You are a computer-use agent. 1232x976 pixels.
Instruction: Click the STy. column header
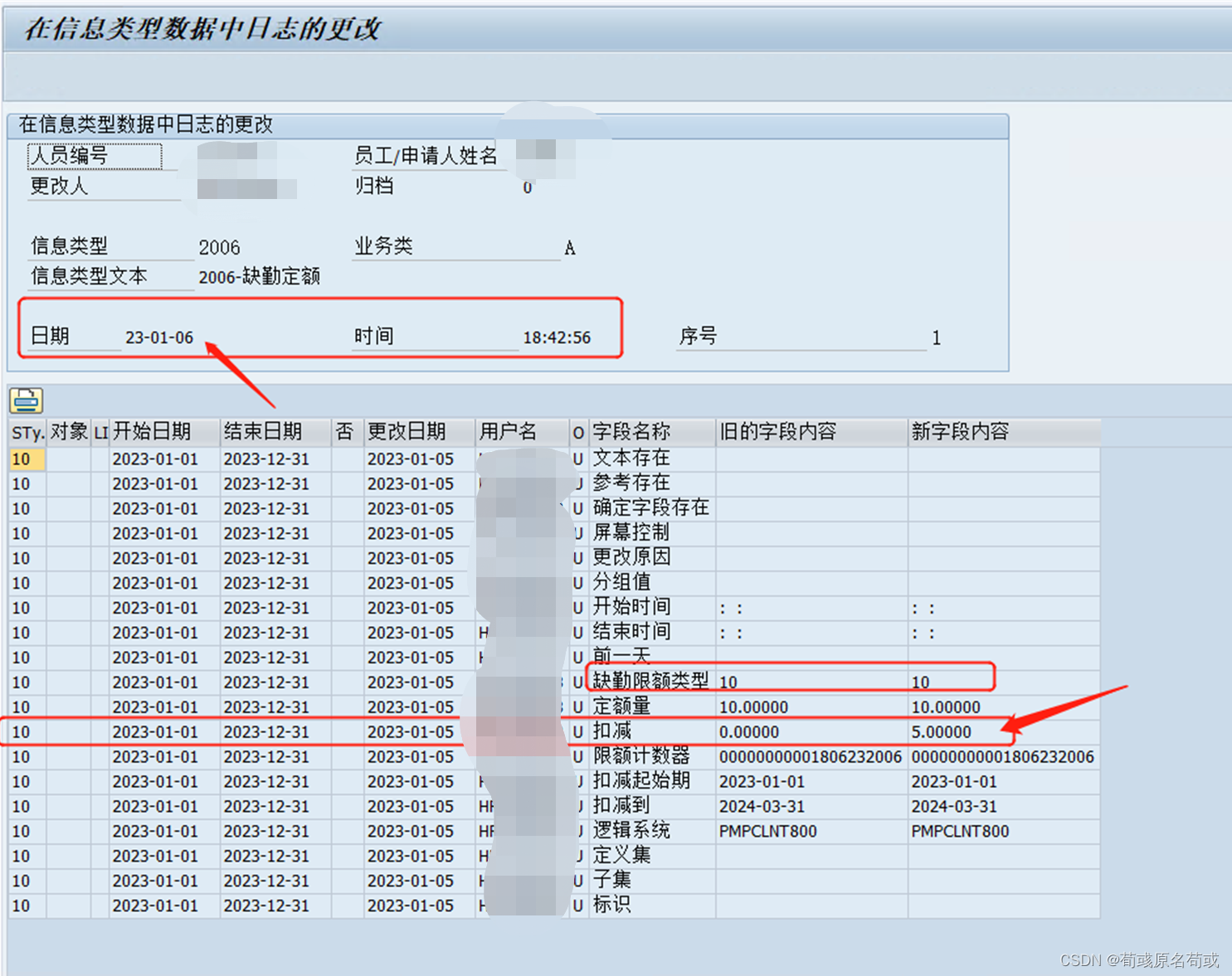27,432
